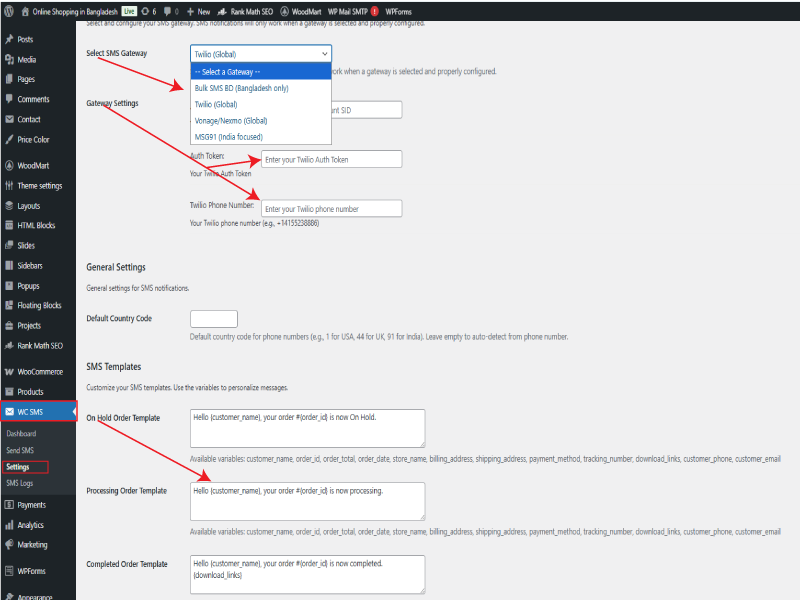Screen dimensions: 800x600
Task: Choose MSG91 (India focused) option
Action: coord(261,137)
